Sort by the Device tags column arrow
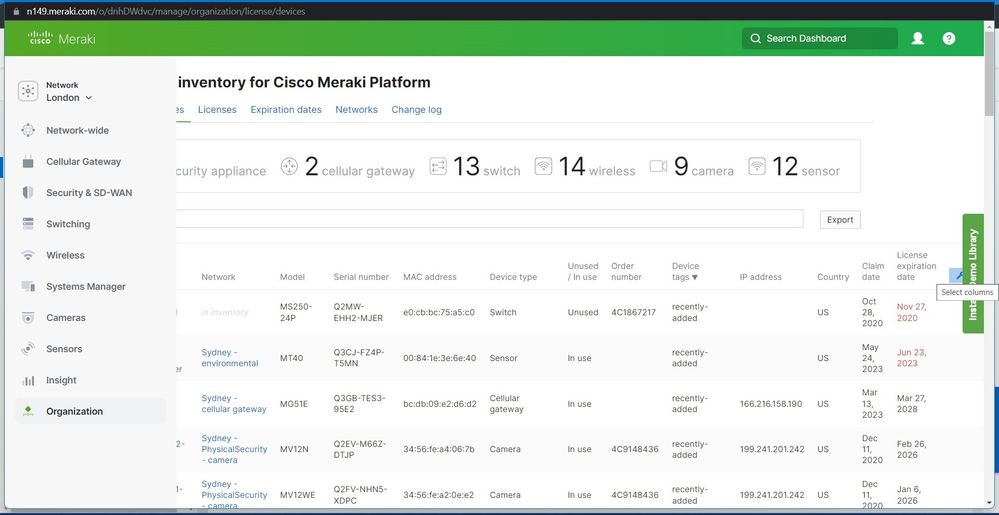Image resolution: width=999 pixels, height=515 pixels. (x=695, y=277)
